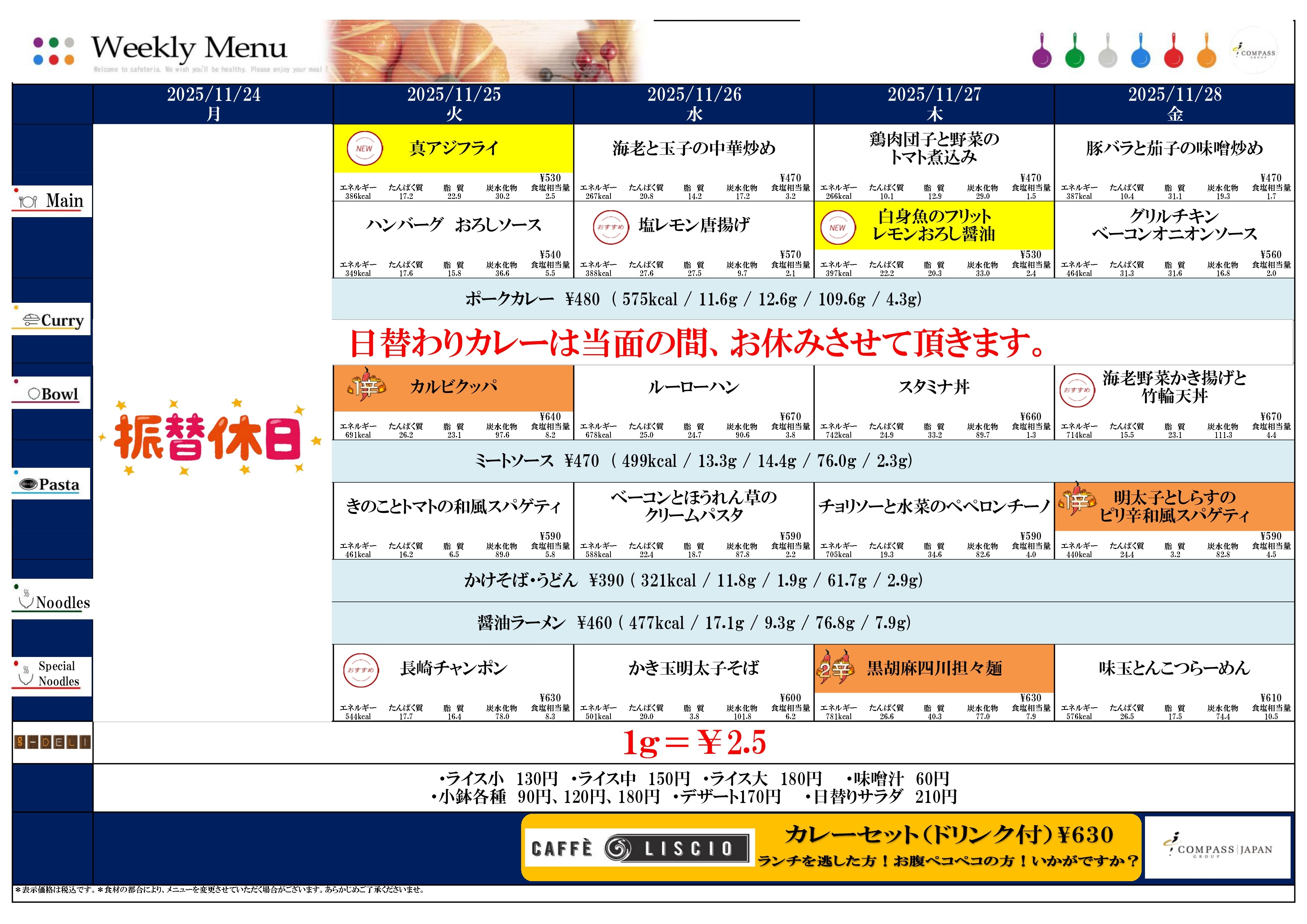Viewport: 1307px width, 924px height.
Task: Click the 2辛 spicy icon on 黒胡麻四川担々麺
Action: coord(835,668)
